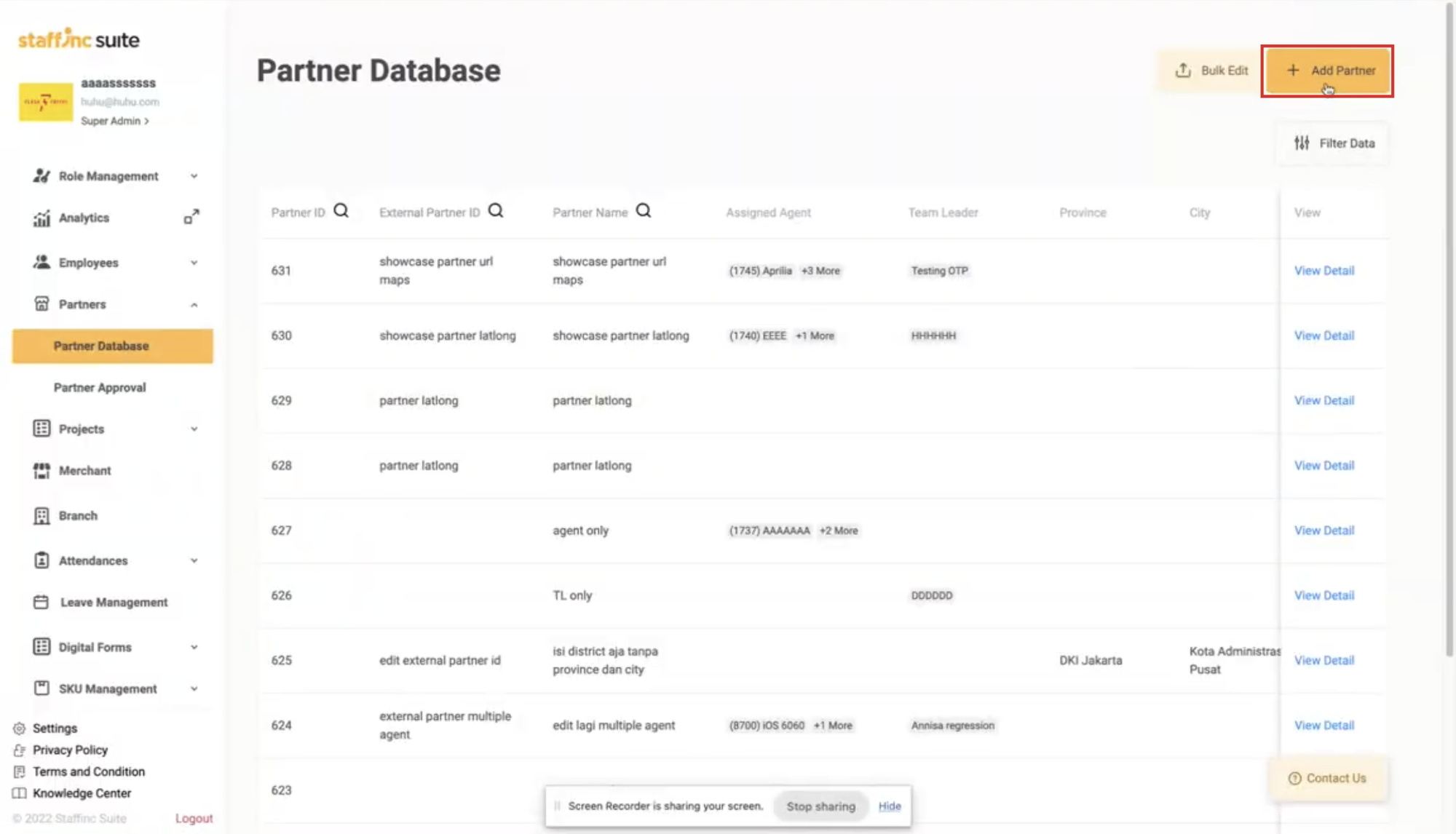Open Settings page
The image size is (1456, 834).
pyautogui.click(x=55, y=728)
